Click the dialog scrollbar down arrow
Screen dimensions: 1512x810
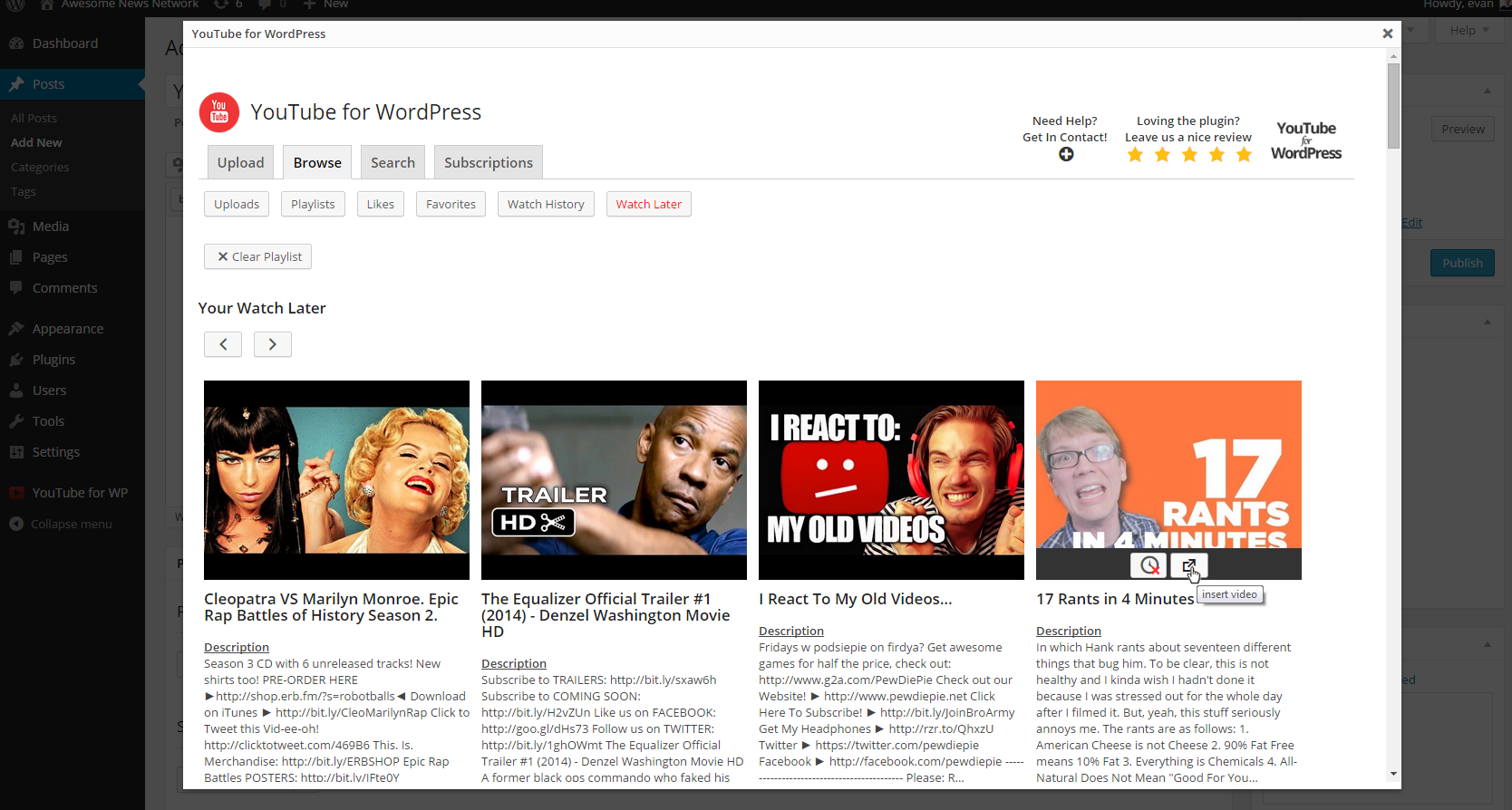1393,774
